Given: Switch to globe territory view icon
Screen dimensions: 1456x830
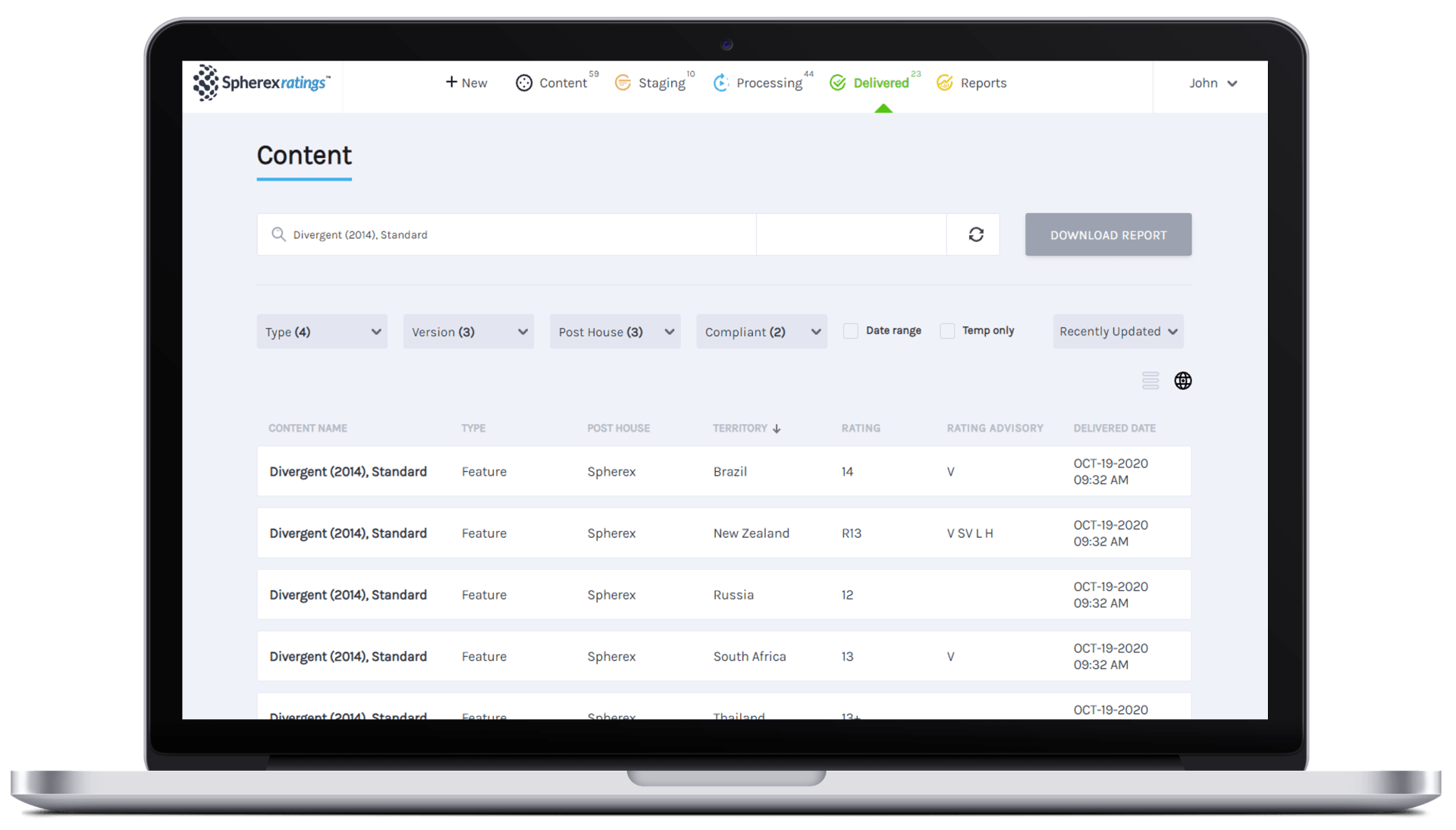Looking at the screenshot, I should [x=1183, y=381].
